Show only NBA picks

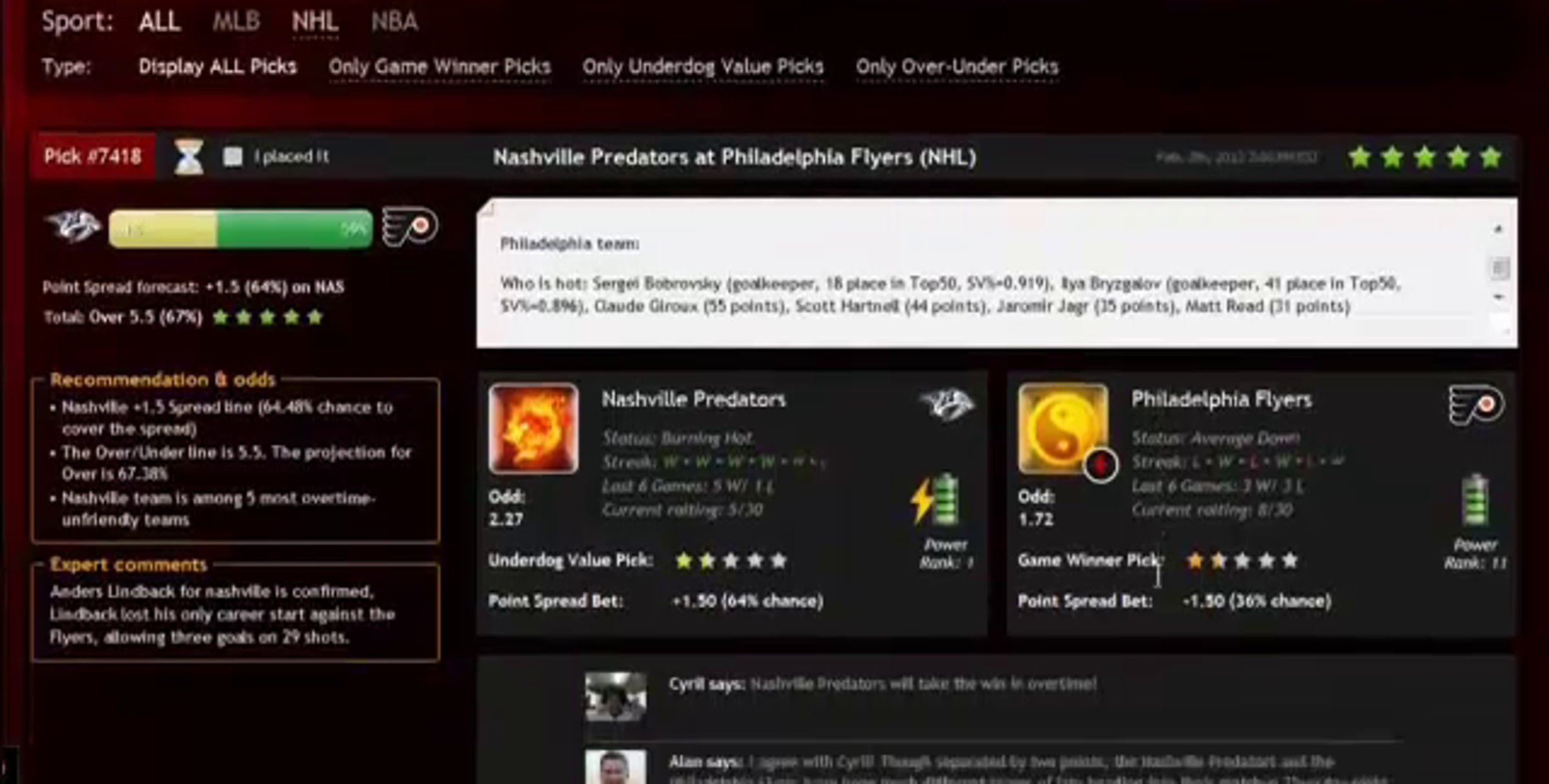(394, 22)
